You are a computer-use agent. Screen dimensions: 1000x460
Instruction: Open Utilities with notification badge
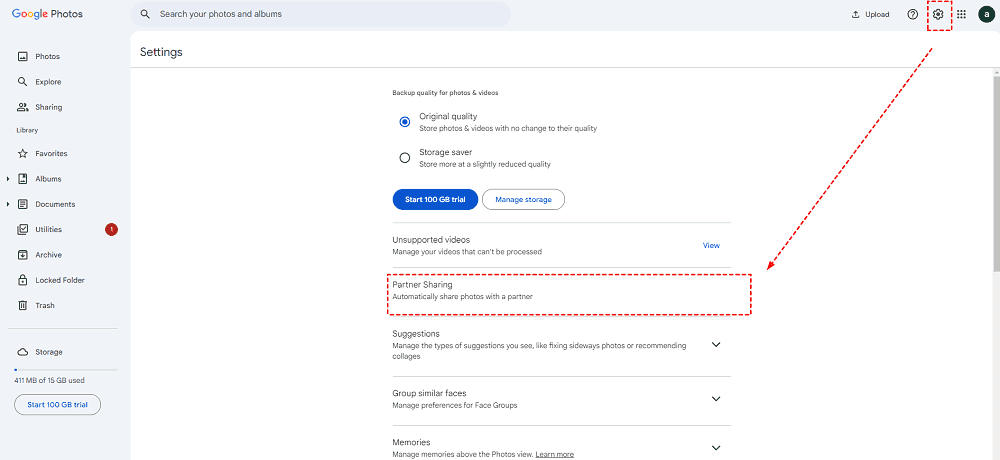click(48, 230)
